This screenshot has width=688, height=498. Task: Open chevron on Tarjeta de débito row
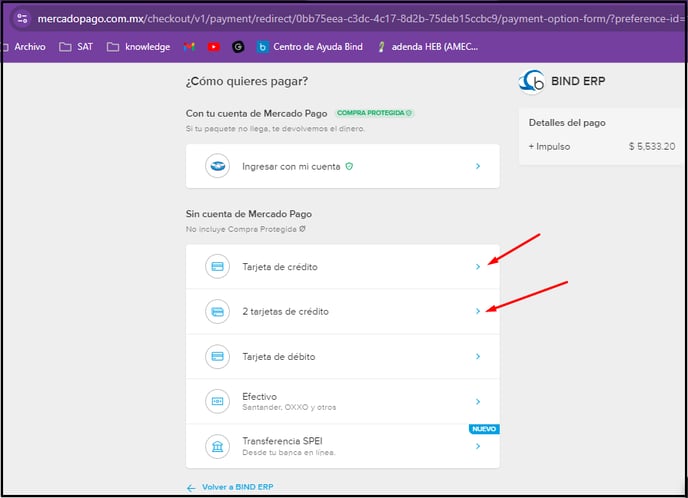point(478,356)
